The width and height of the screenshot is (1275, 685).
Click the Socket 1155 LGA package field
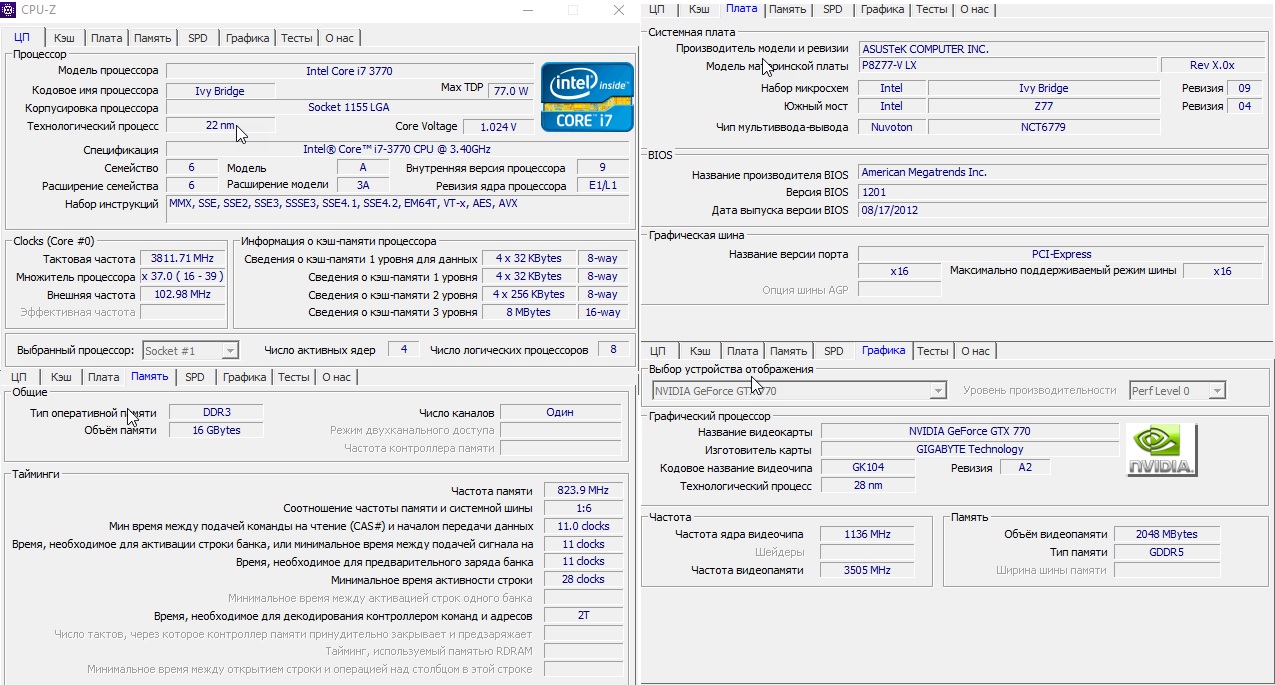(348, 107)
